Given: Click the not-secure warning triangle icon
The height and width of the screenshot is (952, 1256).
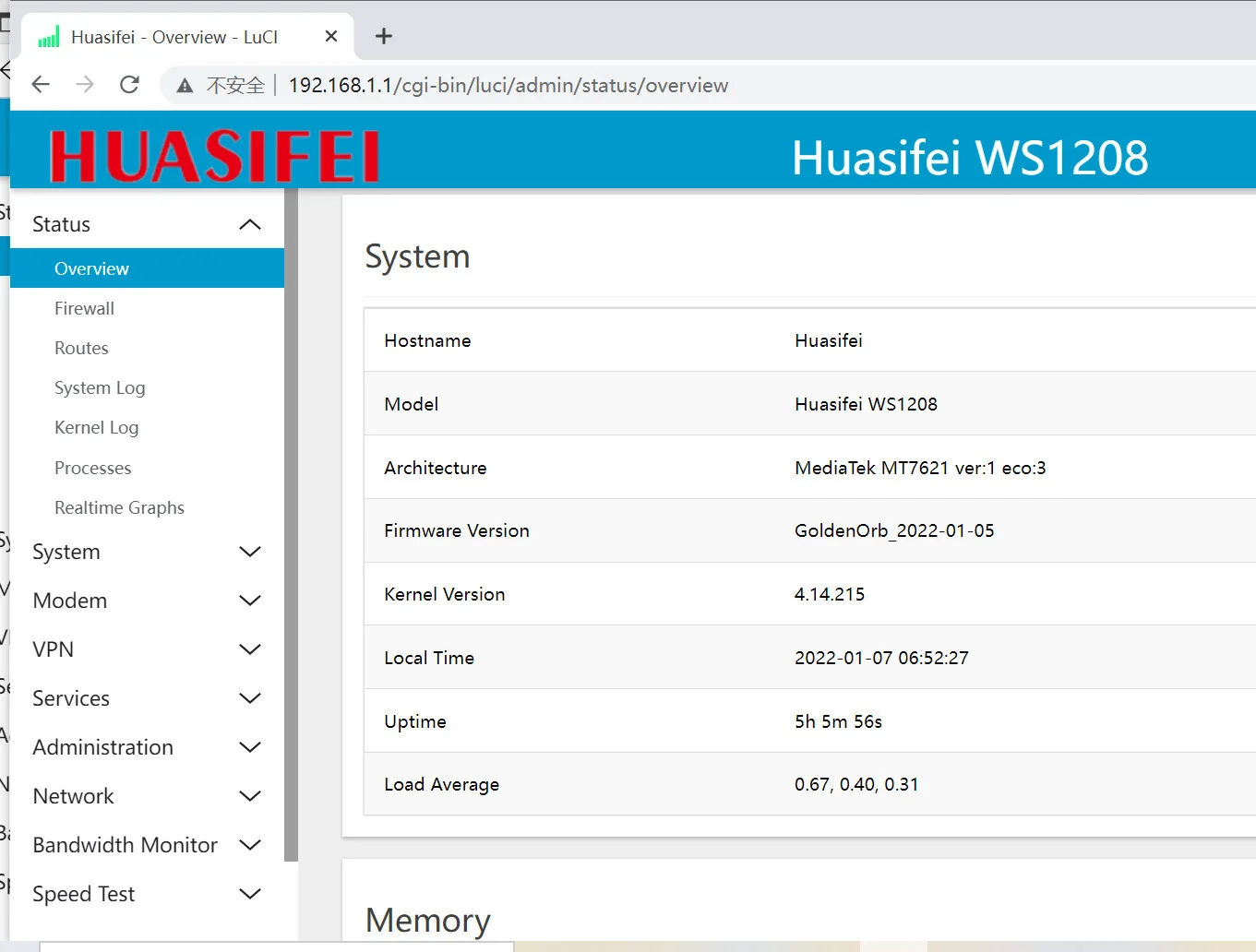Looking at the screenshot, I should (x=185, y=86).
